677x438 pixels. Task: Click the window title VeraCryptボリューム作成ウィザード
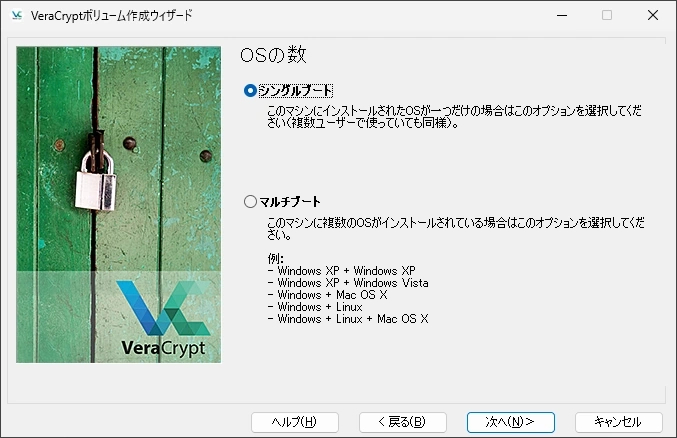tap(111, 16)
